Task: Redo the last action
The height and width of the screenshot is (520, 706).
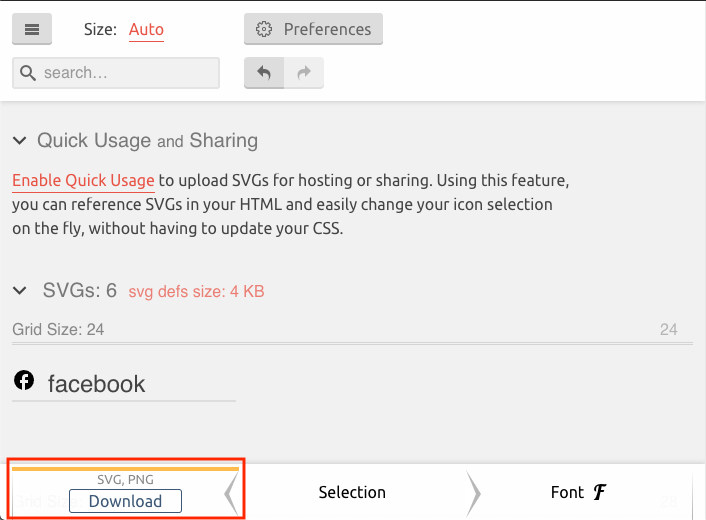Action: tap(304, 73)
